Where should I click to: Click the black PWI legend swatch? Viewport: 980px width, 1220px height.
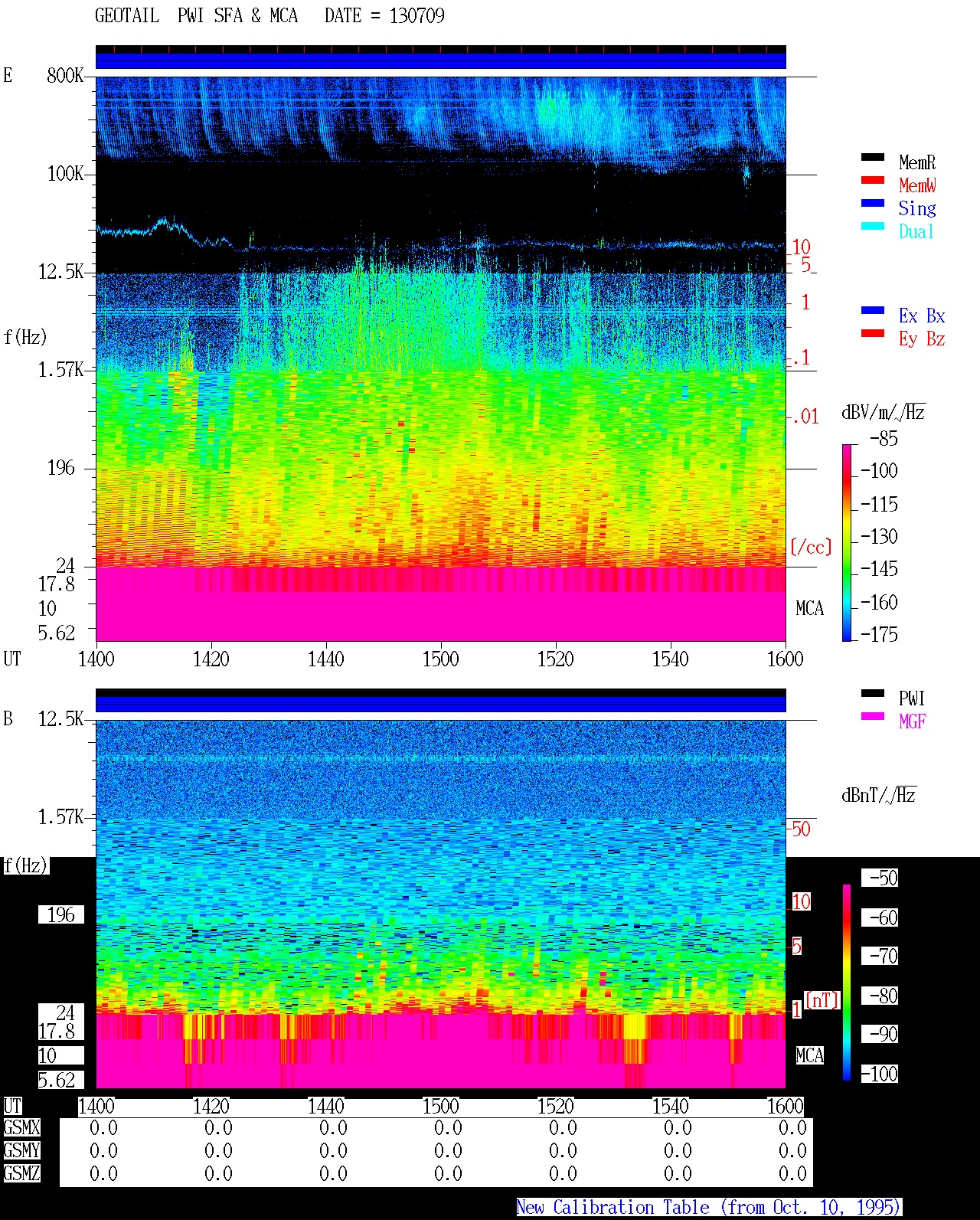[x=873, y=694]
